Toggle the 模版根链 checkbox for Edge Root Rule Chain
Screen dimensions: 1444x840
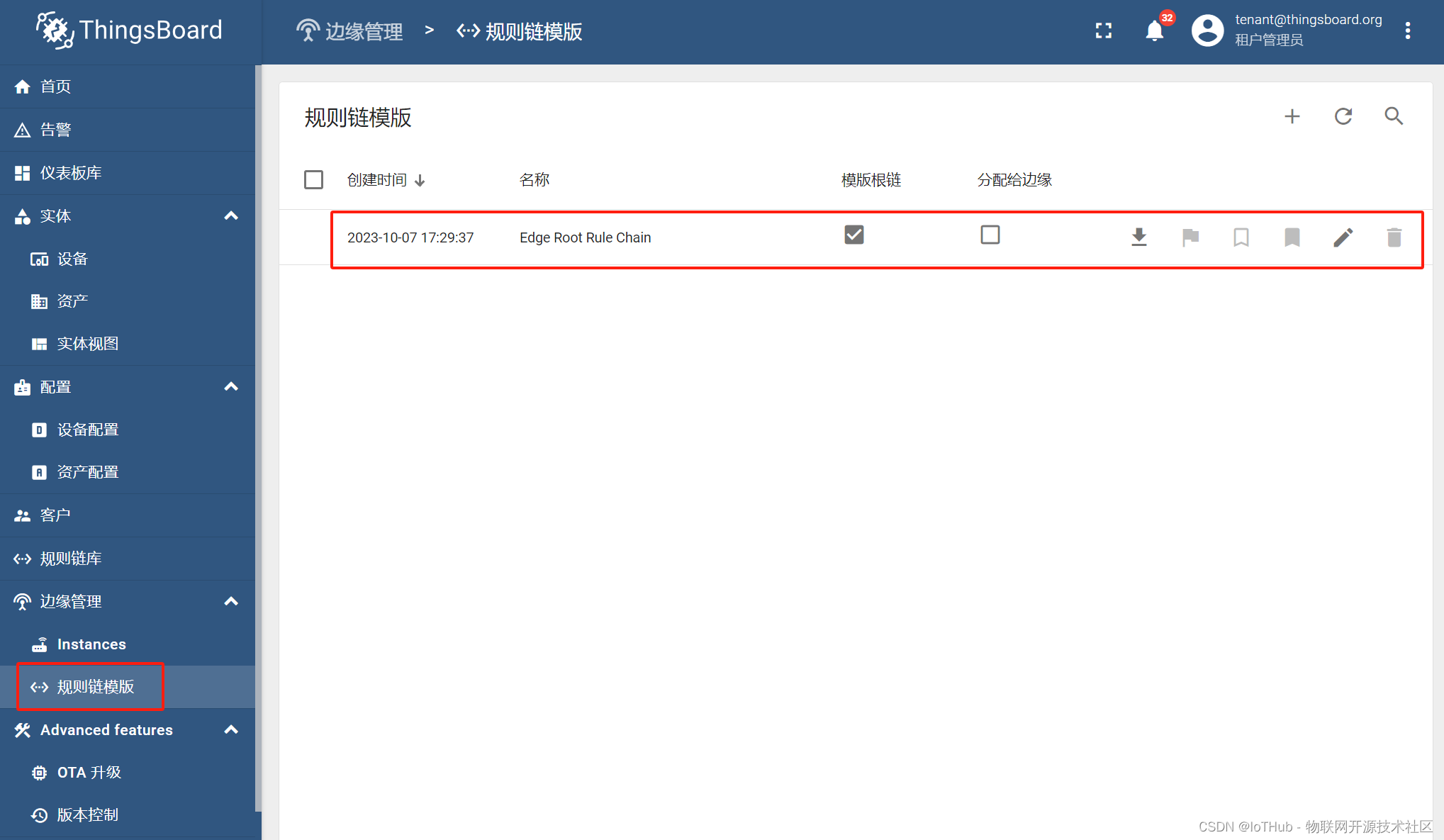854,235
